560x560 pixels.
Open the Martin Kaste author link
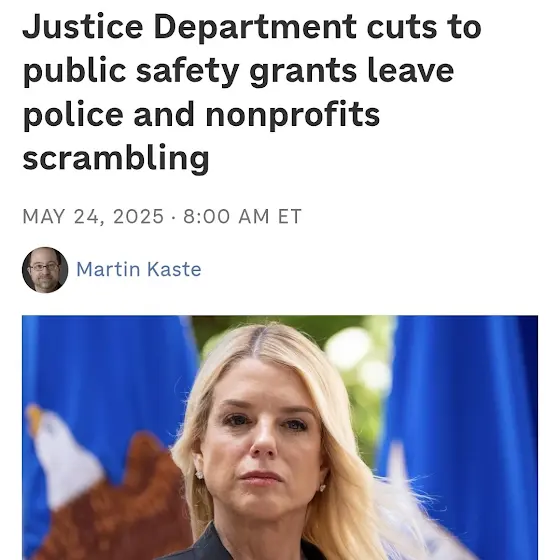[139, 269]
